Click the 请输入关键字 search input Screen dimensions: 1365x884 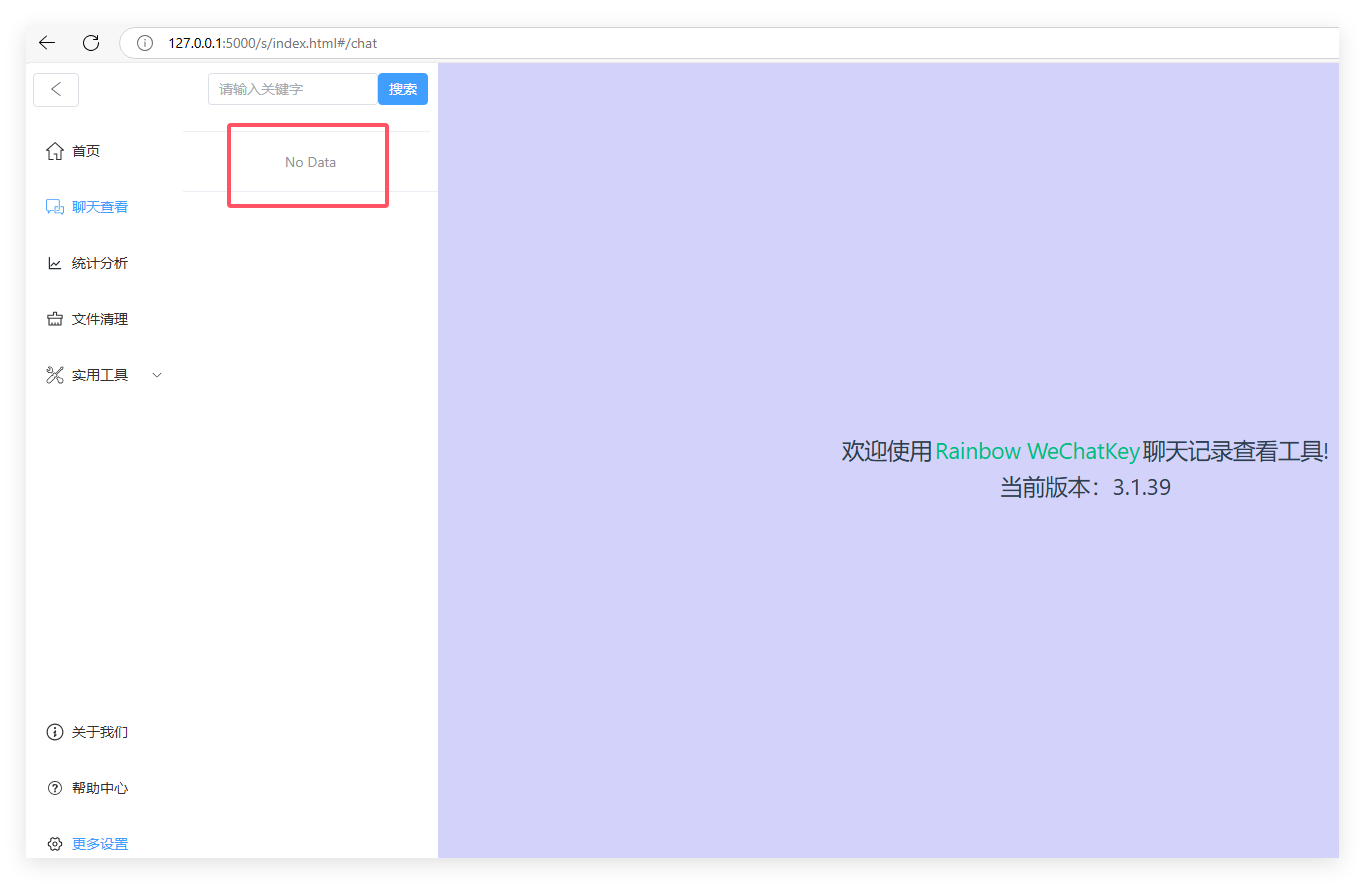(x=293, y=89)
